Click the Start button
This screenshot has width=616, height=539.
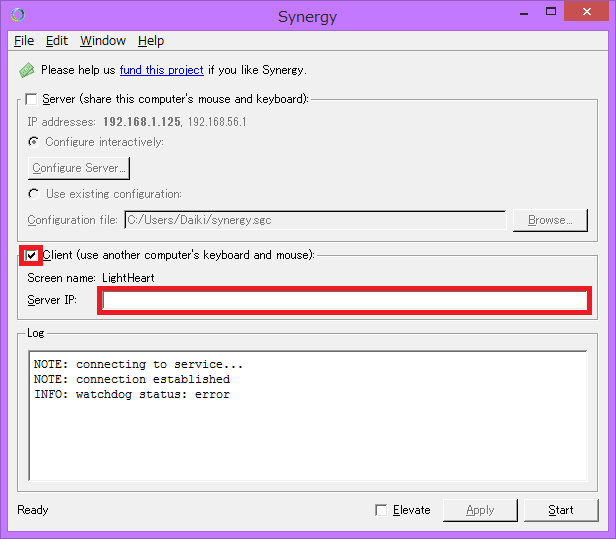(x=561, y=510)
